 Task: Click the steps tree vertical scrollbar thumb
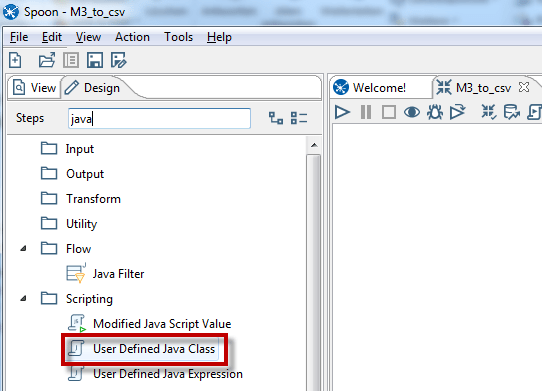click(314, 272)
